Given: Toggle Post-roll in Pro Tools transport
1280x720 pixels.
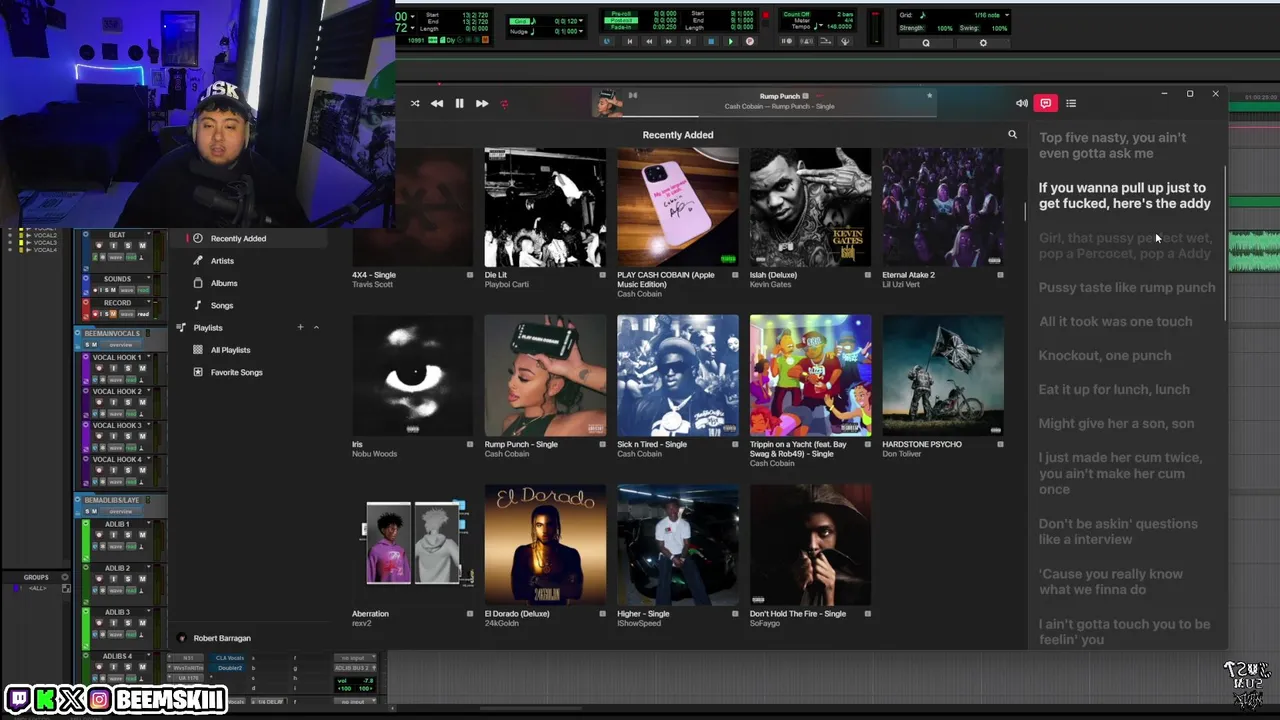Looking at the screenshot, I should coord(620,20).
